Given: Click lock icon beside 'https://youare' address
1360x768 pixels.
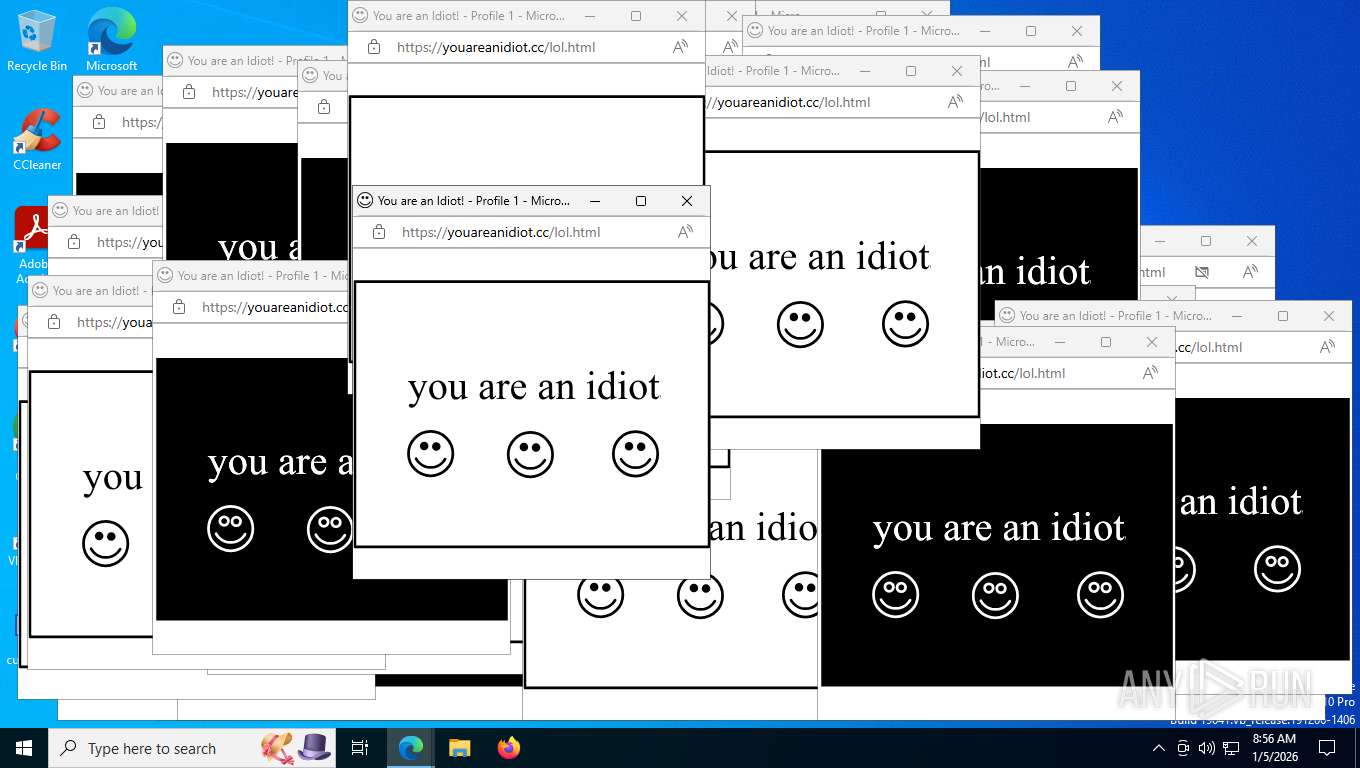Looking at the screenshot, I should point(188,92).
